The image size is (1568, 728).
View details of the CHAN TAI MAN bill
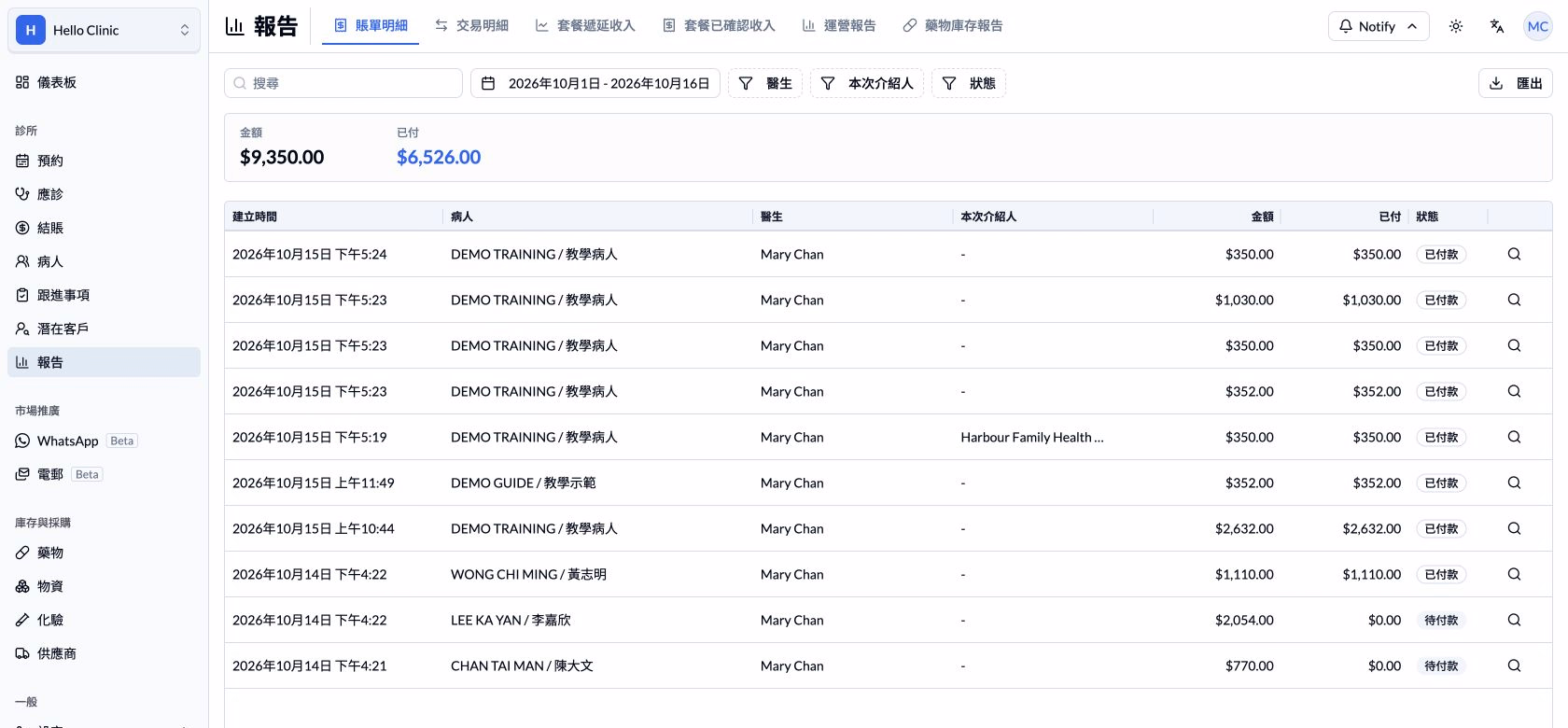(x=1514, y=665)
